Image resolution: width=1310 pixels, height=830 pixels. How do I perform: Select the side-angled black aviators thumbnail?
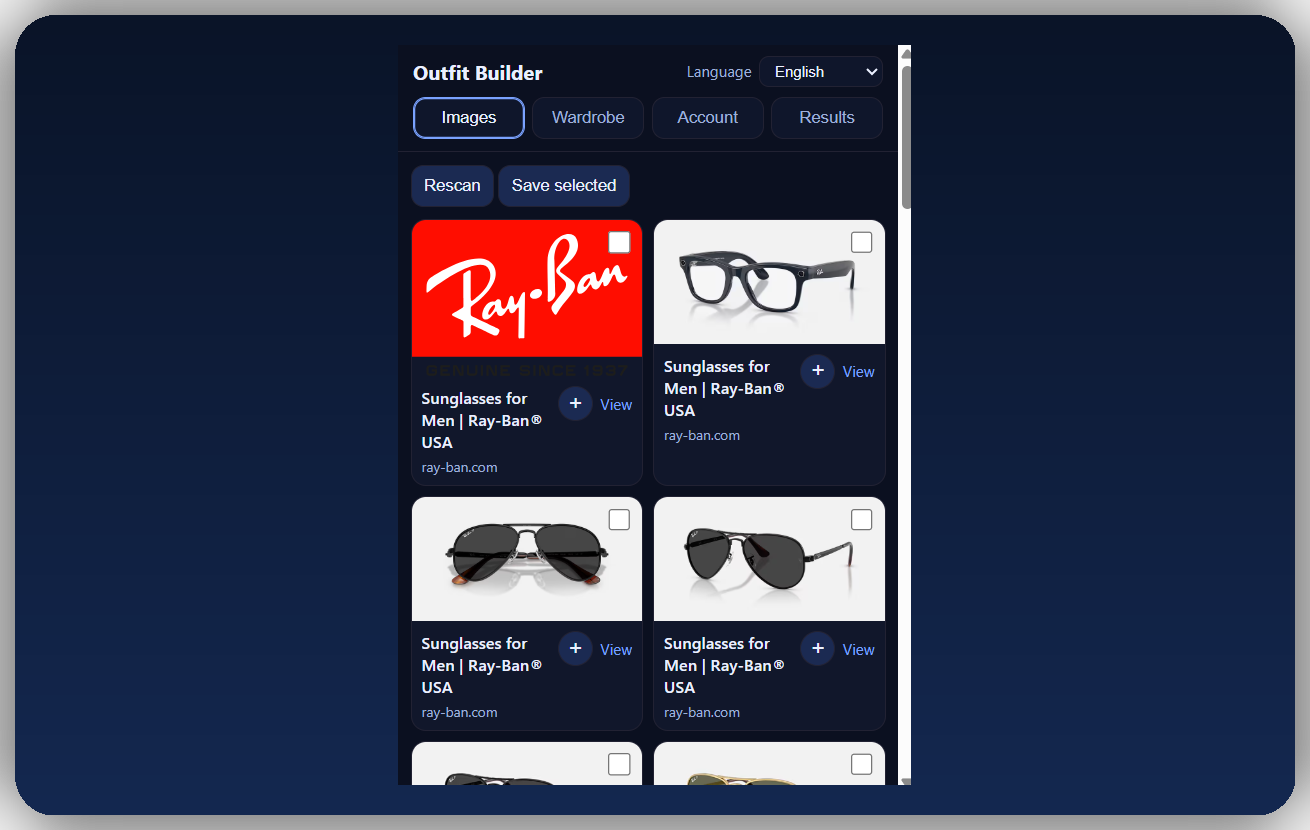tap(769, 560)
